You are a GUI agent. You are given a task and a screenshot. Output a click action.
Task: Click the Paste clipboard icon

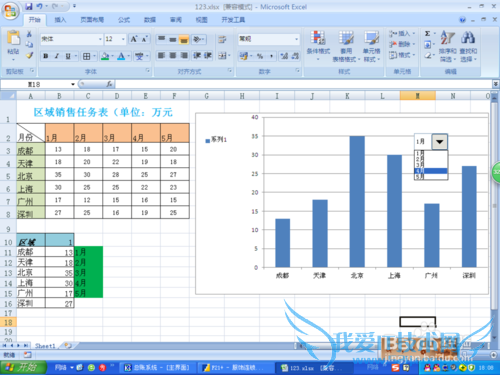(x=13, y=38)
